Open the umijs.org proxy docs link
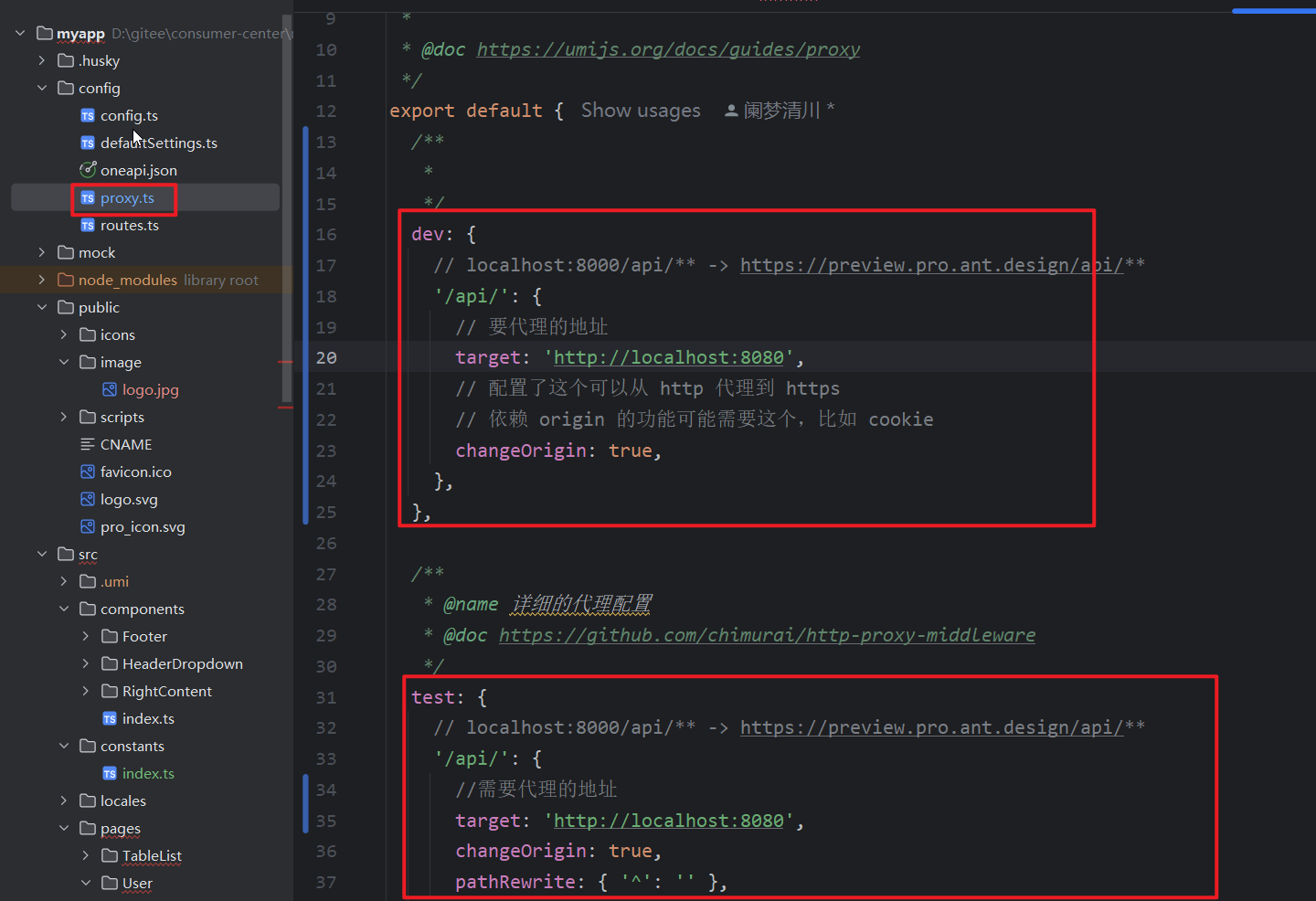 pos(668,49)
